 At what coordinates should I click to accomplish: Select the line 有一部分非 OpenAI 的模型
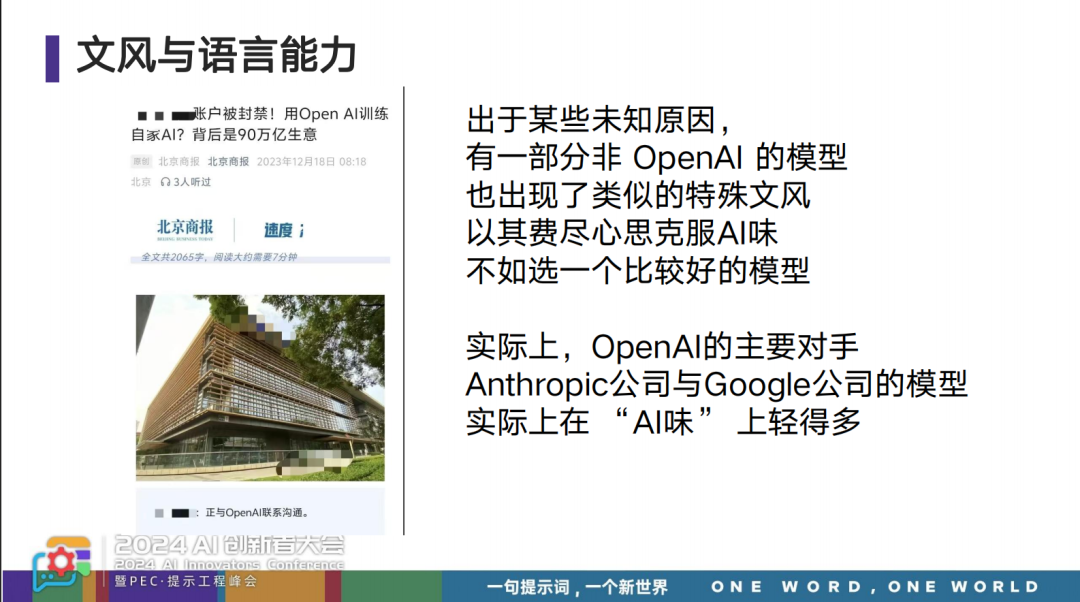pos(656,158)
